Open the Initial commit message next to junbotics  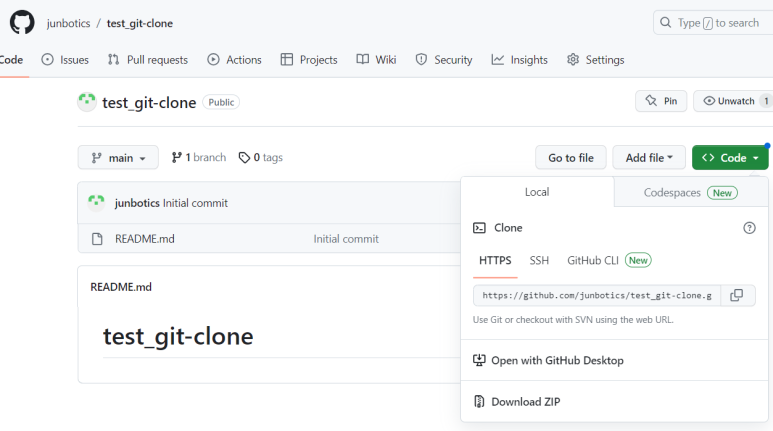tap(195, 203)
